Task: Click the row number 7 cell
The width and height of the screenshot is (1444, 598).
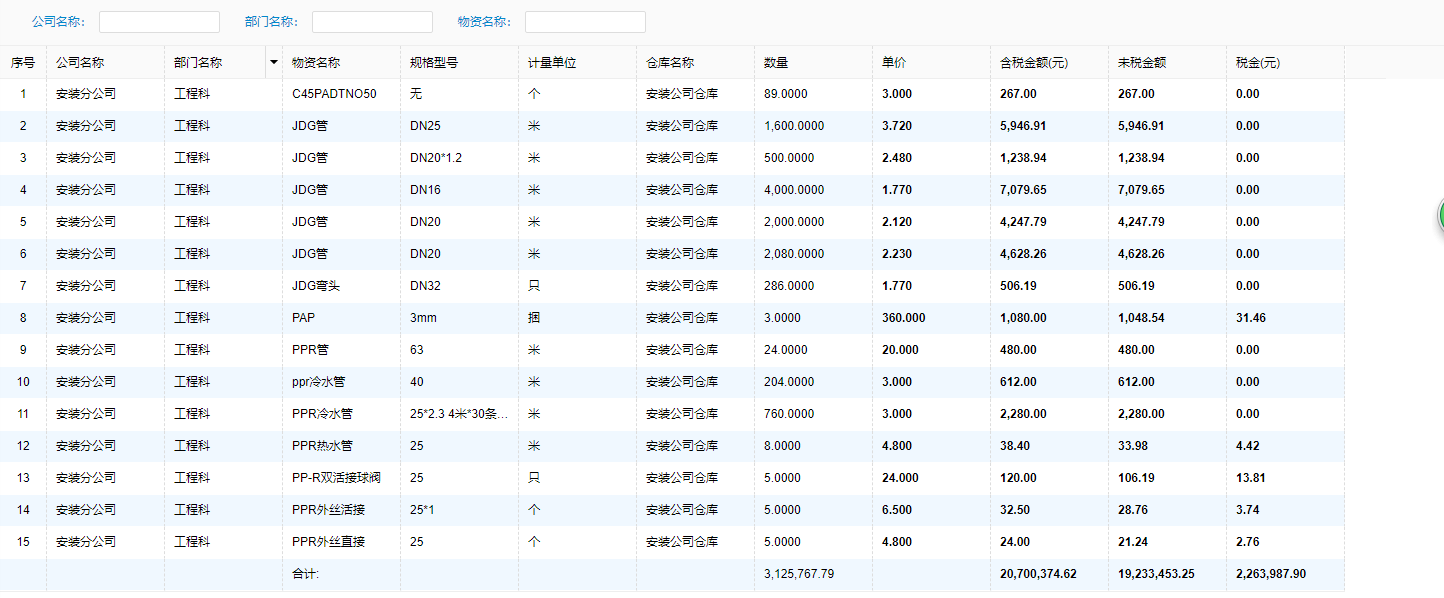Action: [23, 286]
